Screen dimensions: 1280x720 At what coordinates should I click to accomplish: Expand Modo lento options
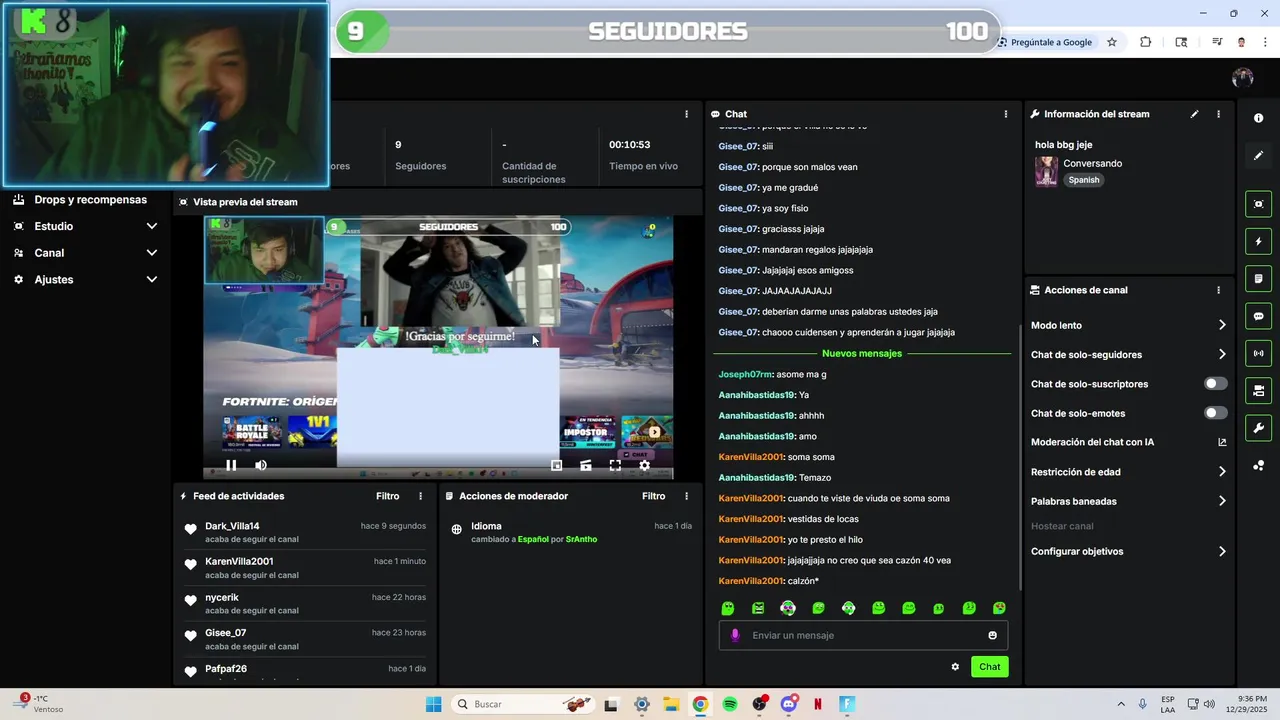coord(1222,325)
